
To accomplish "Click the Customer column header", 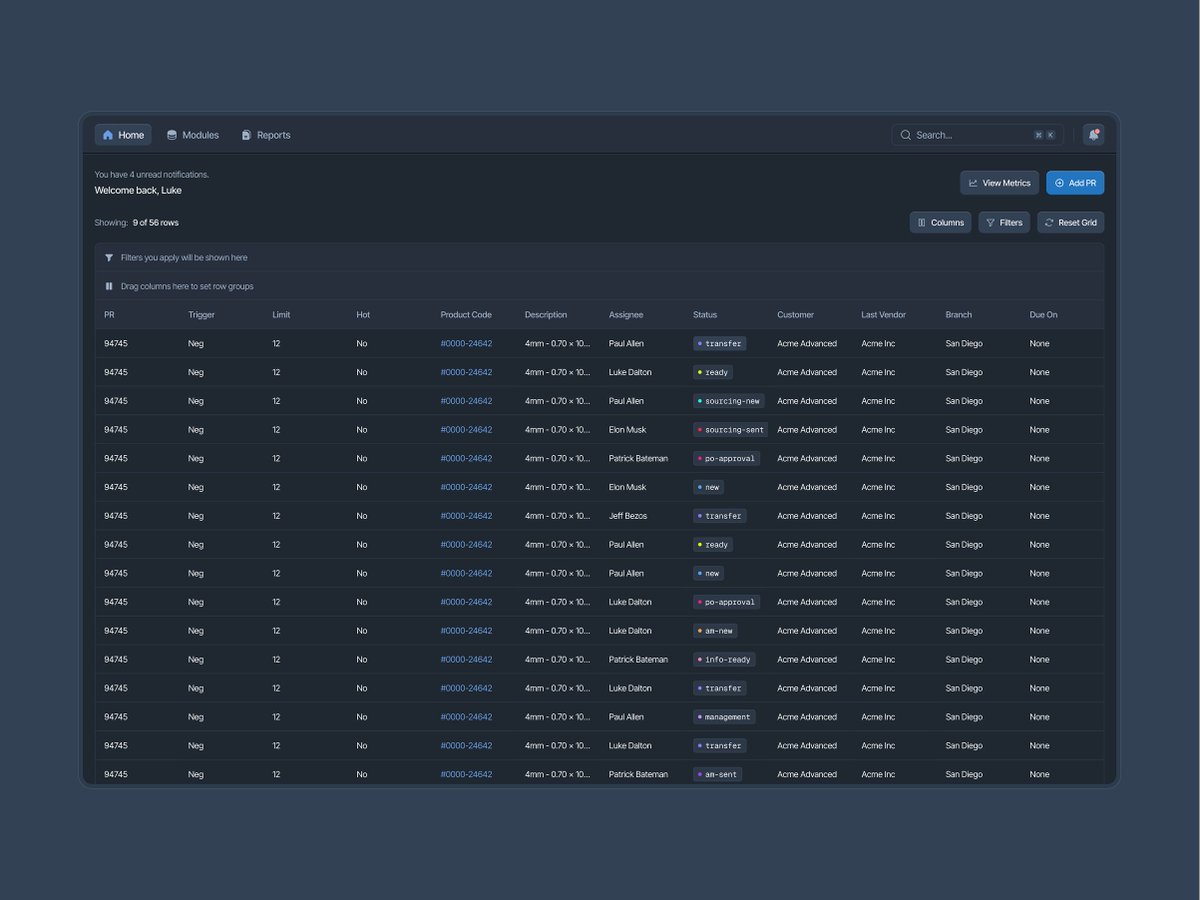I will pos(796,315).
